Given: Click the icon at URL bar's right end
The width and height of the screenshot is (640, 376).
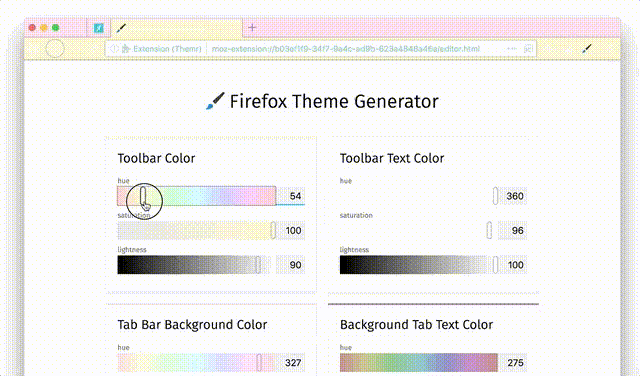Looking at the screenshot, I should click(528, 49).
